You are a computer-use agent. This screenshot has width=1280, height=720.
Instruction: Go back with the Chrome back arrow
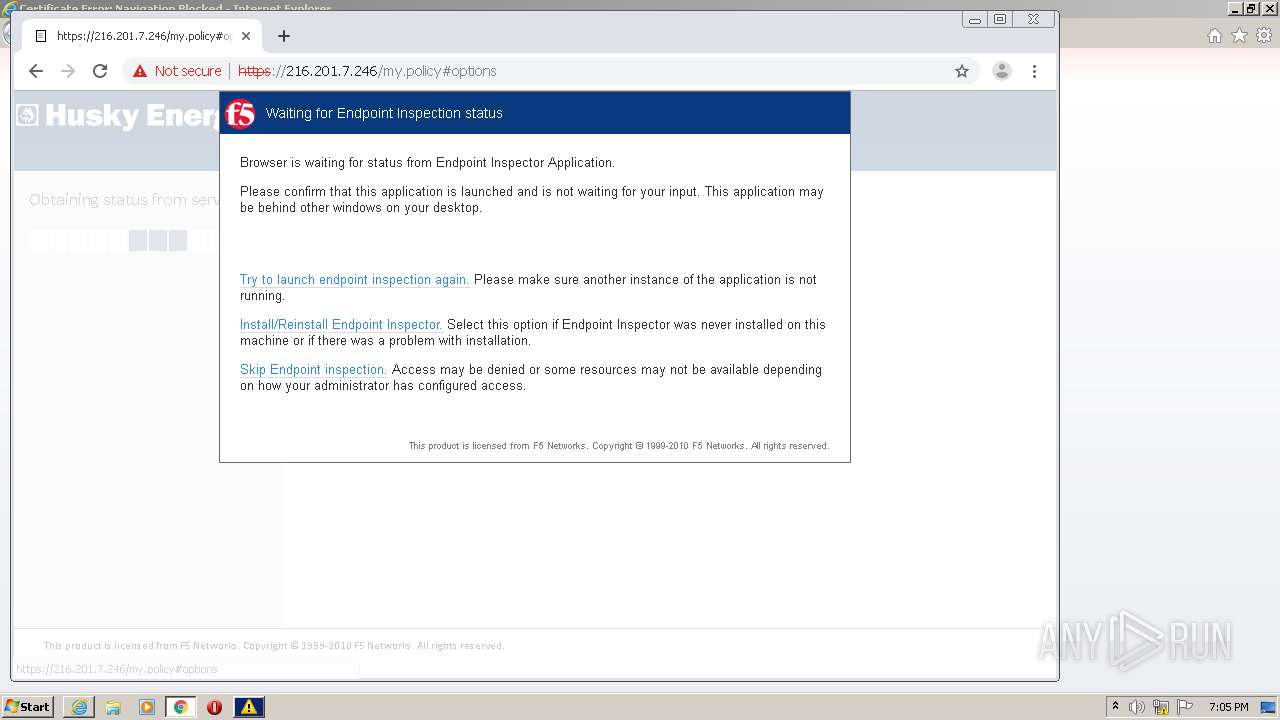coord(36,71)
